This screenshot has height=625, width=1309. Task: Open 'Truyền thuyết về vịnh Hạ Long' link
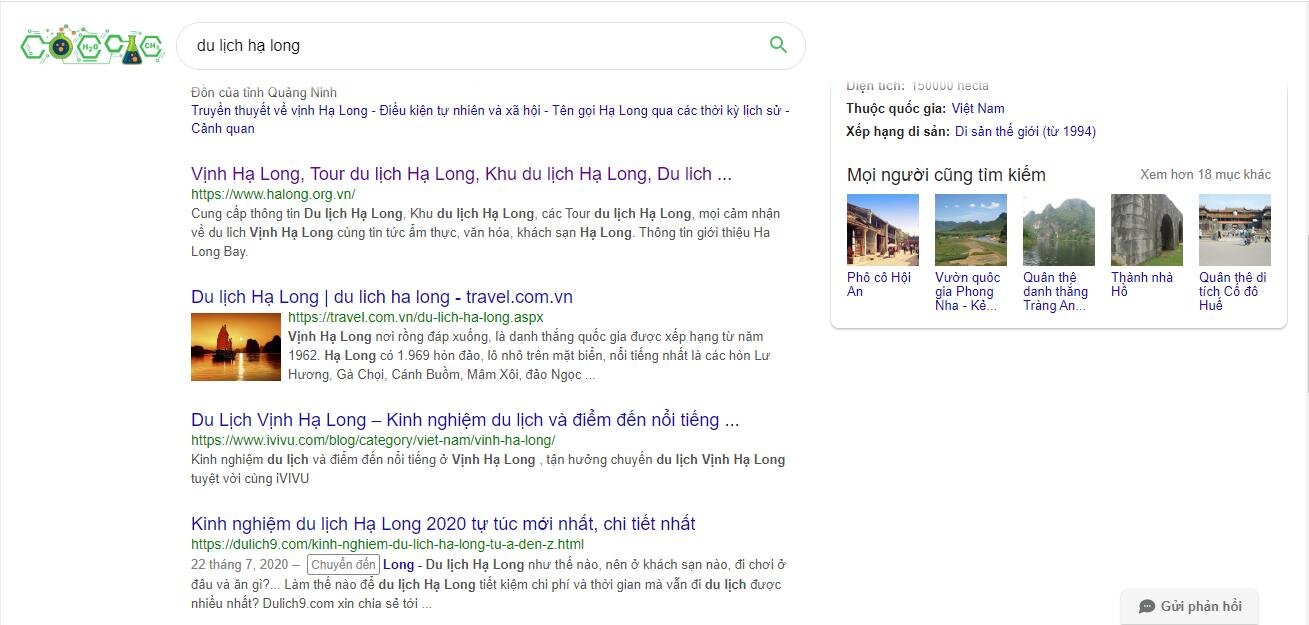point(280,110)
